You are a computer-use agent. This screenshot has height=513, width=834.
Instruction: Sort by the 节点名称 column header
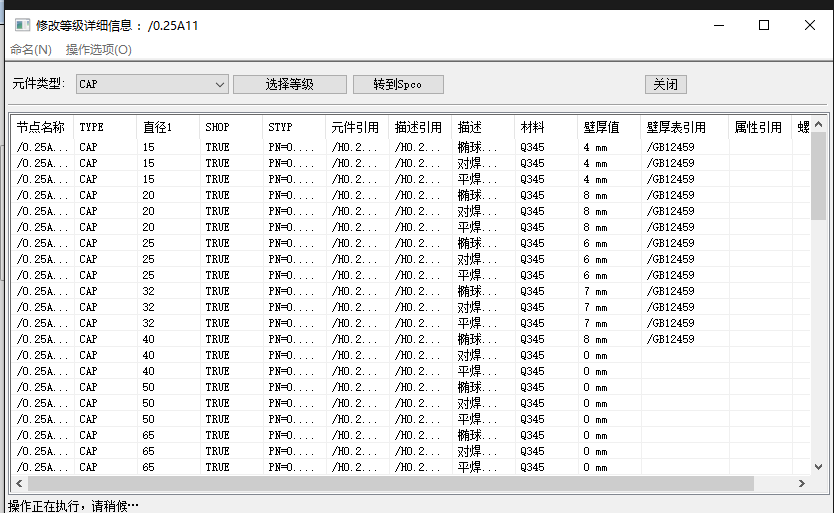[41, 127]
